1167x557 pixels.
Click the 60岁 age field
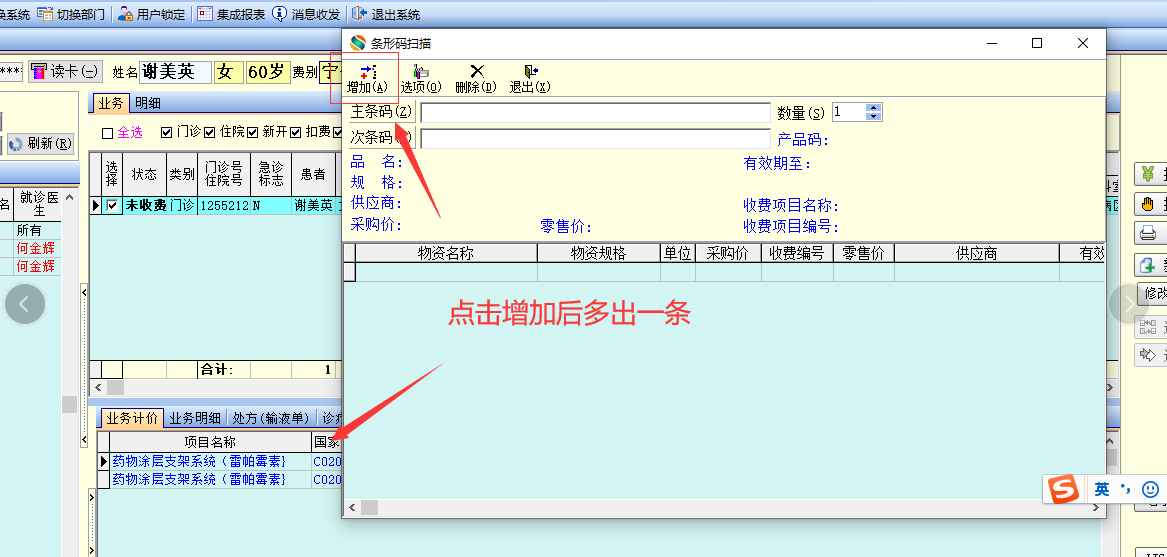(268, 71)
